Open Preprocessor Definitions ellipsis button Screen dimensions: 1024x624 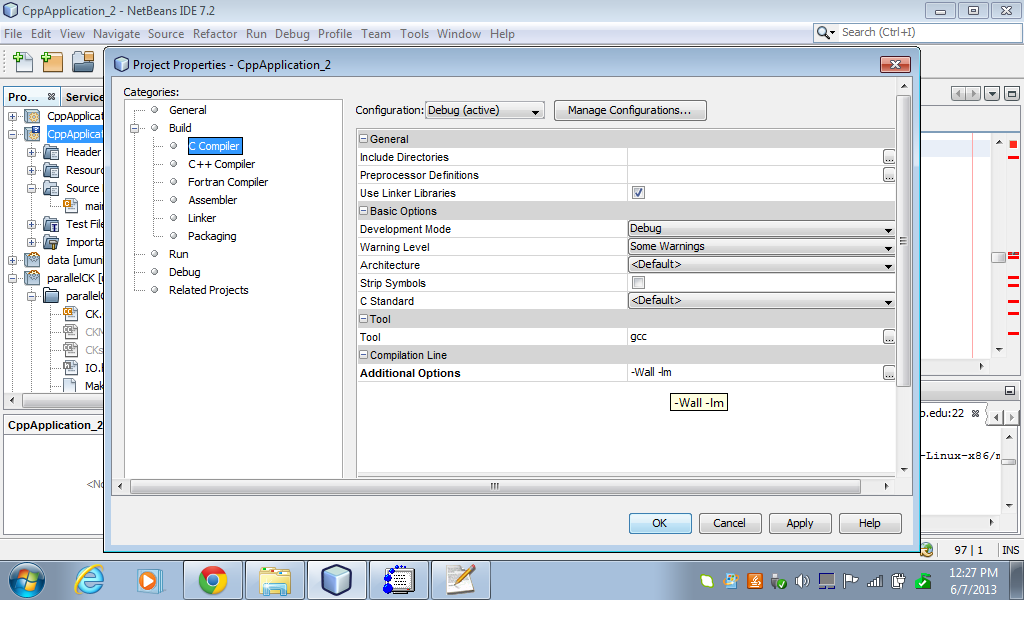click(889, 175)
